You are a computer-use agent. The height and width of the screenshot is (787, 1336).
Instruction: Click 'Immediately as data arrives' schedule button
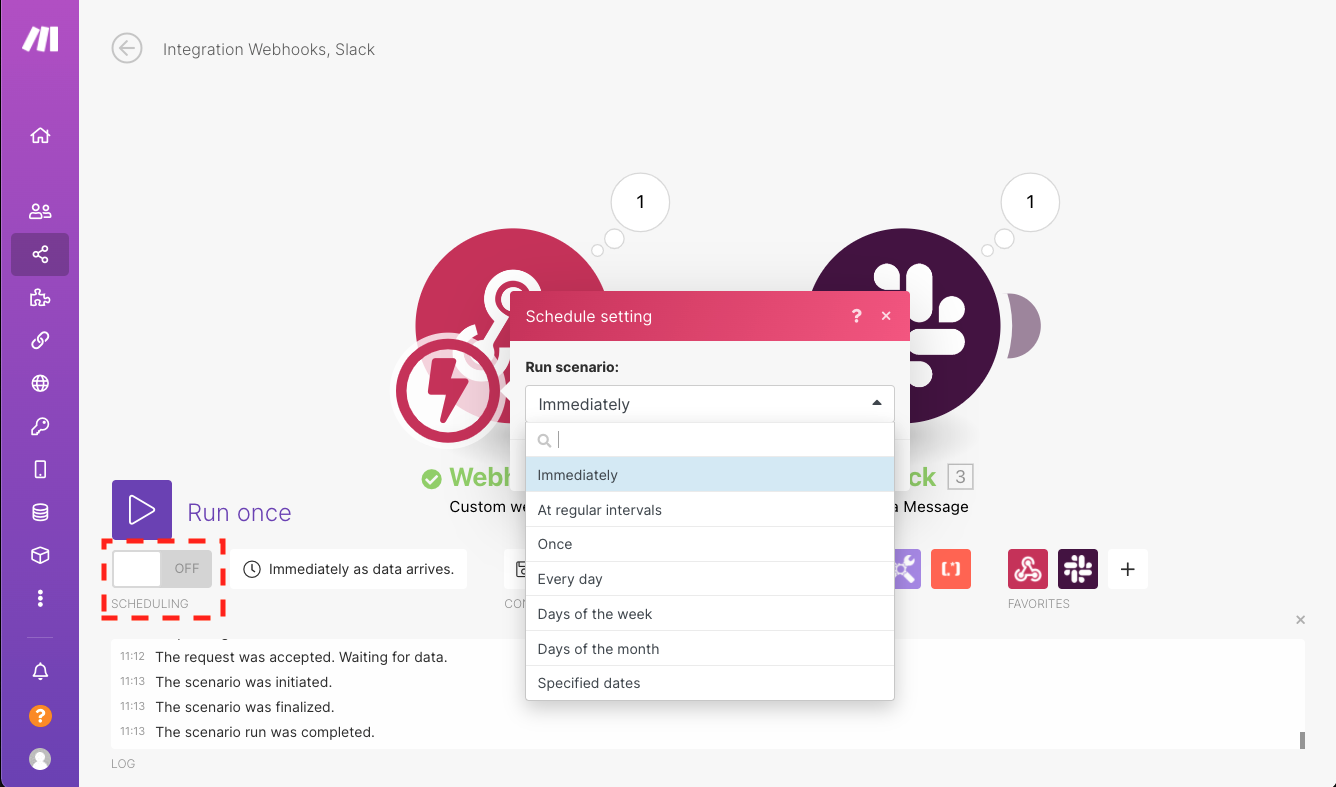click(350, 569)
